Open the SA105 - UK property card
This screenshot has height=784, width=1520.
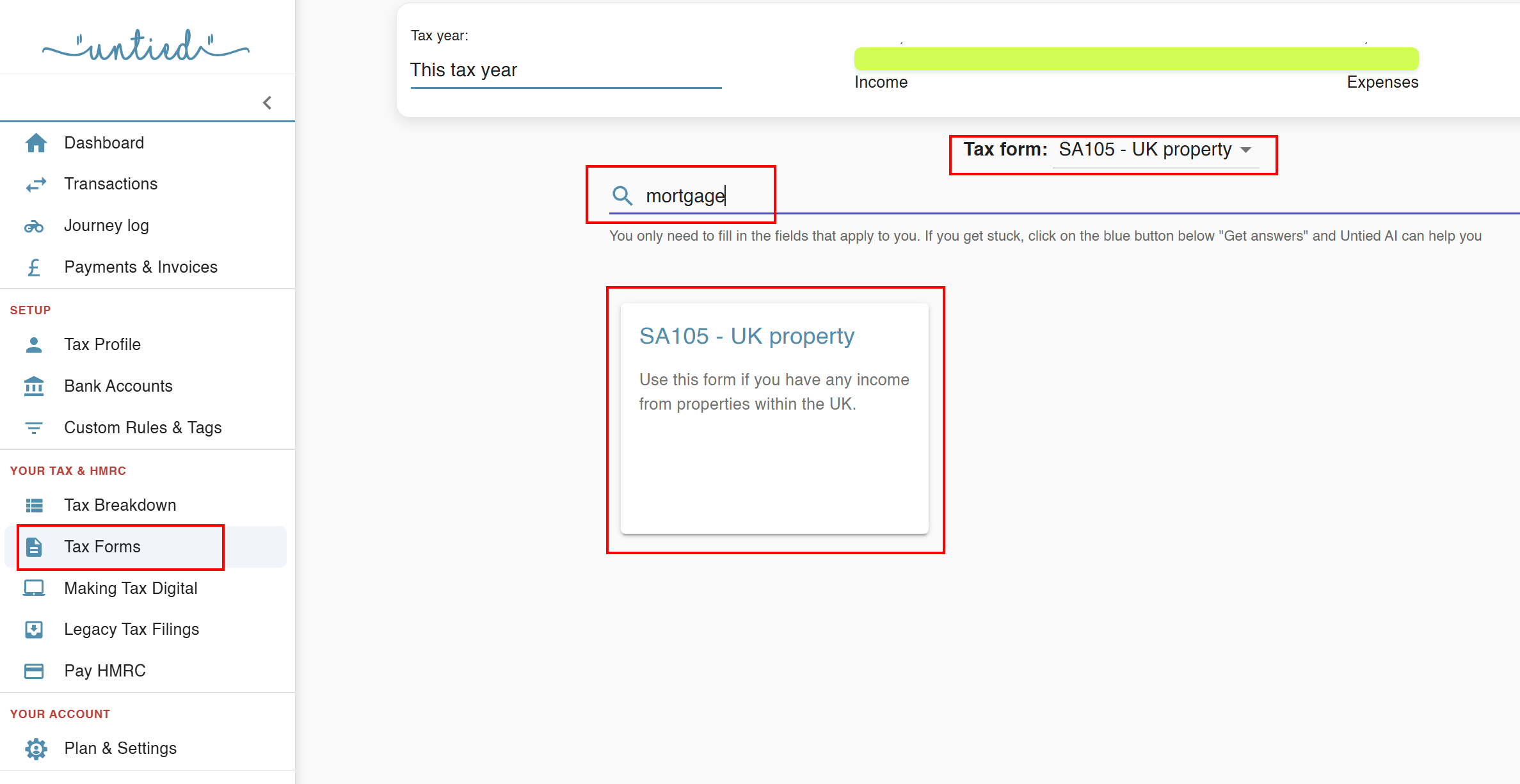[774, 418]
